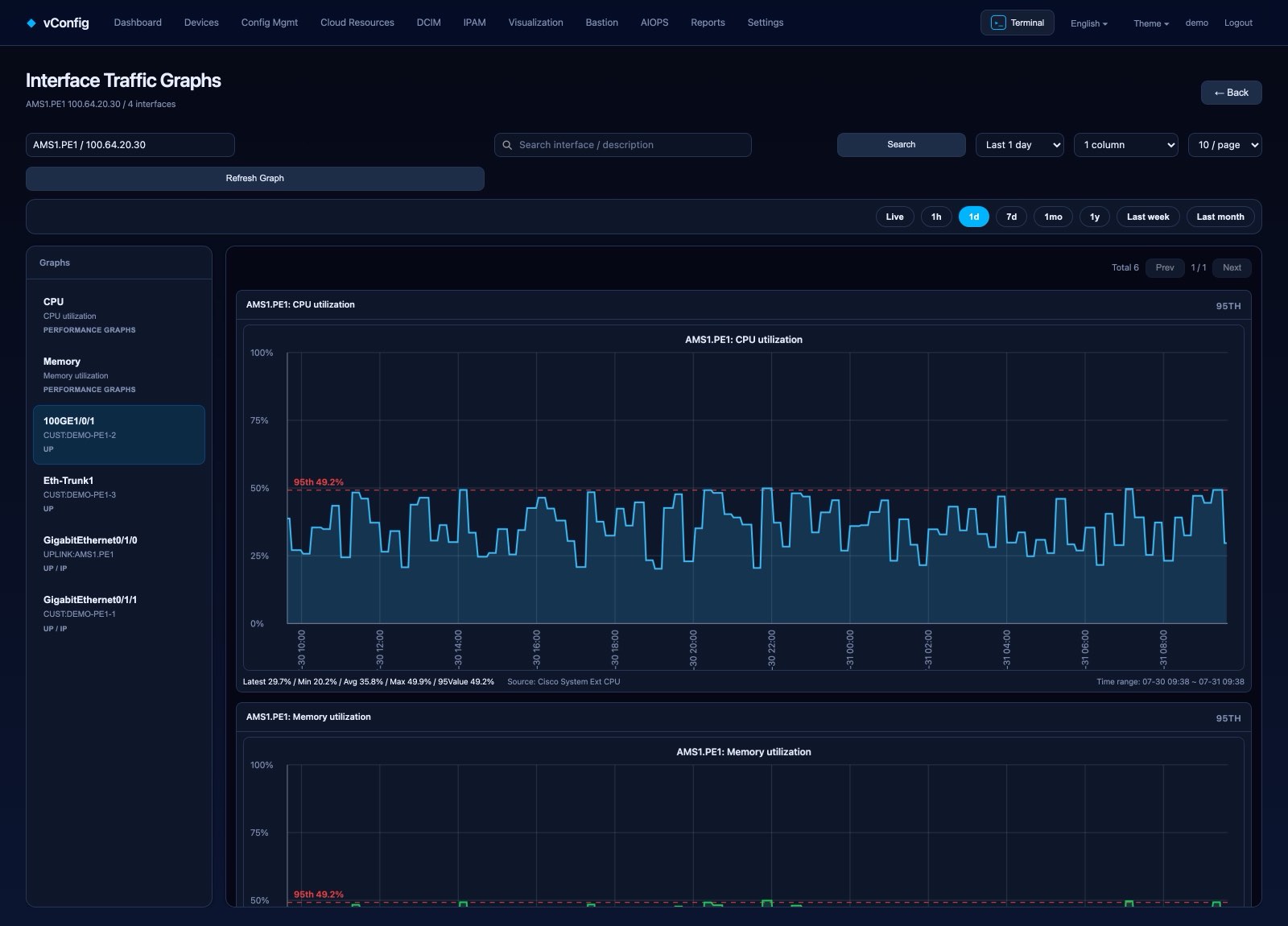Open the Reports menu
Image resolution: width=1288 pixels, height=926 pixels.
pyautogui.click(x=708, y=23)
